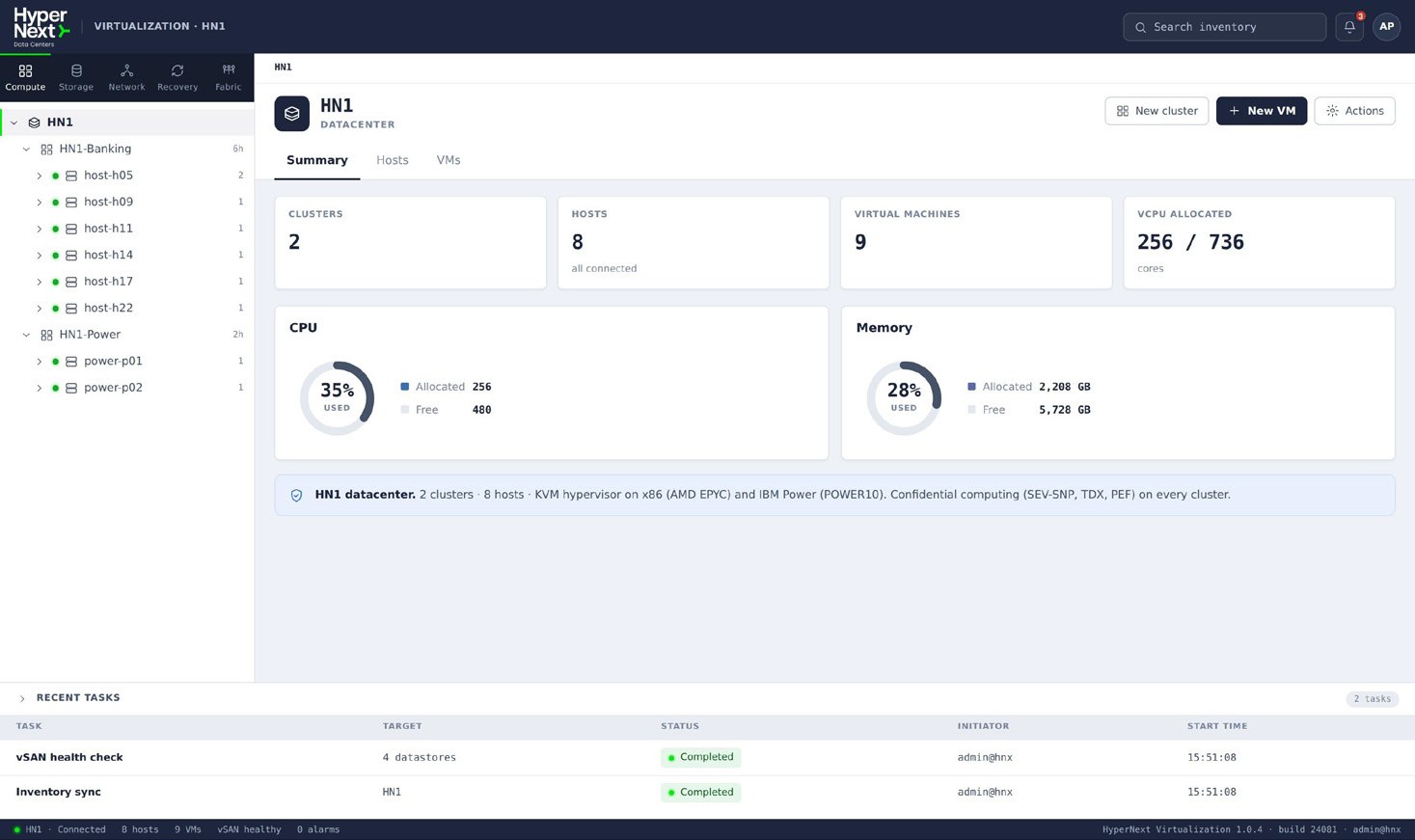Viewport: 1415px width, 840px height.
Task: Switch to the Hosts tab
Action: (x=393, y=160)
